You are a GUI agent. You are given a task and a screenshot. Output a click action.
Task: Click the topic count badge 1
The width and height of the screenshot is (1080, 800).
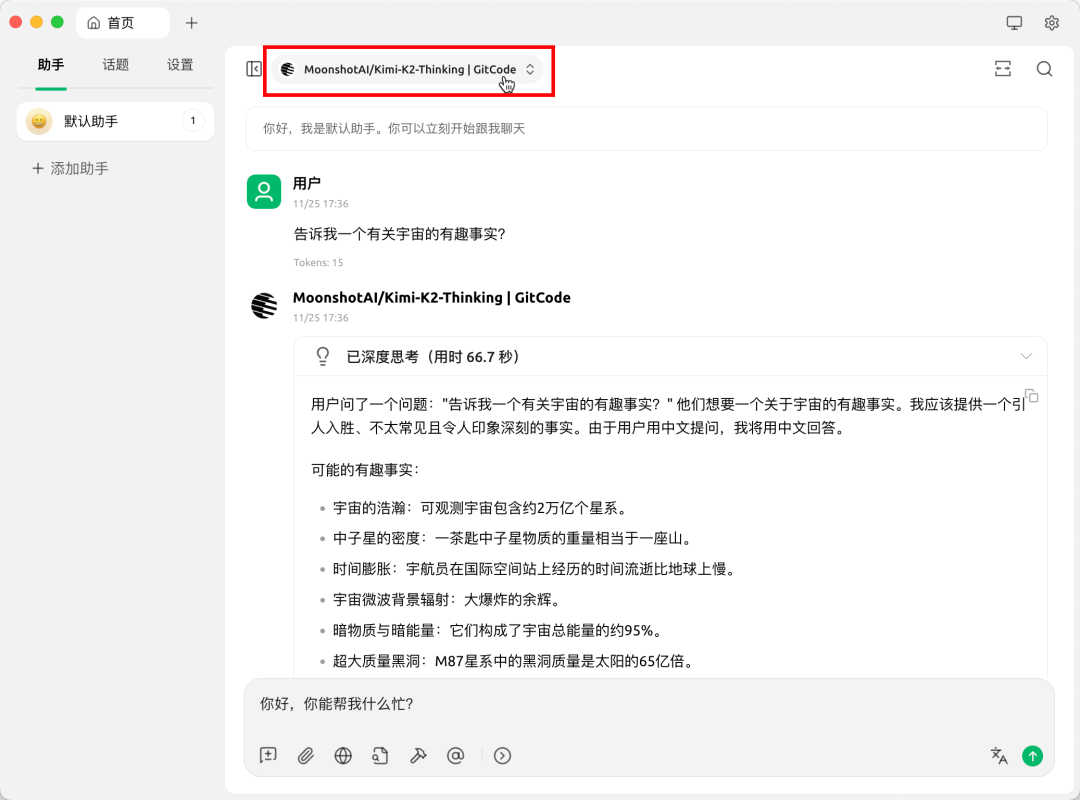coord(193,121)
